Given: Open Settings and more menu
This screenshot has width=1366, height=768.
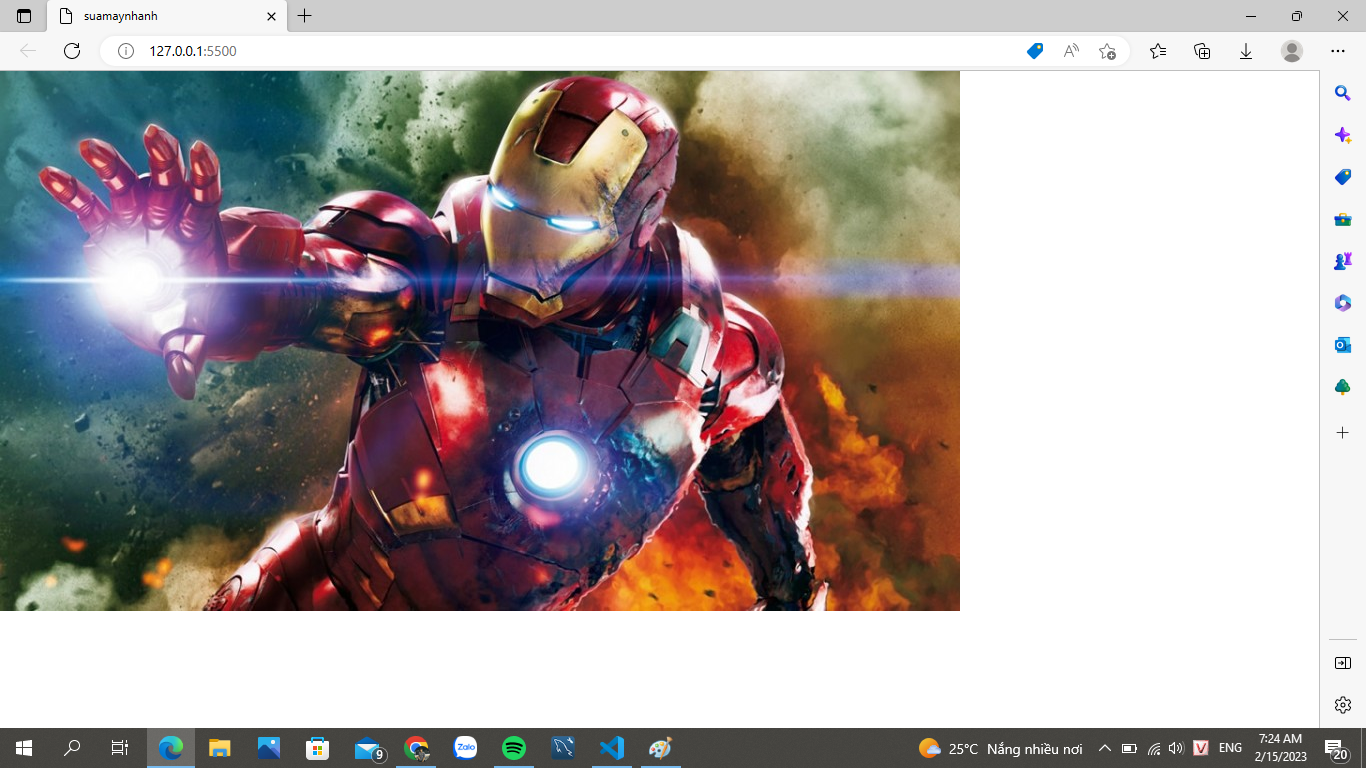Looking at the screenshot, I should tap(1338, 51).
